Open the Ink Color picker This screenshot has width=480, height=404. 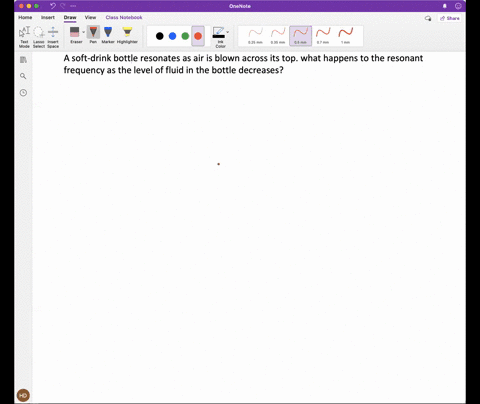(x=219, y=37)
